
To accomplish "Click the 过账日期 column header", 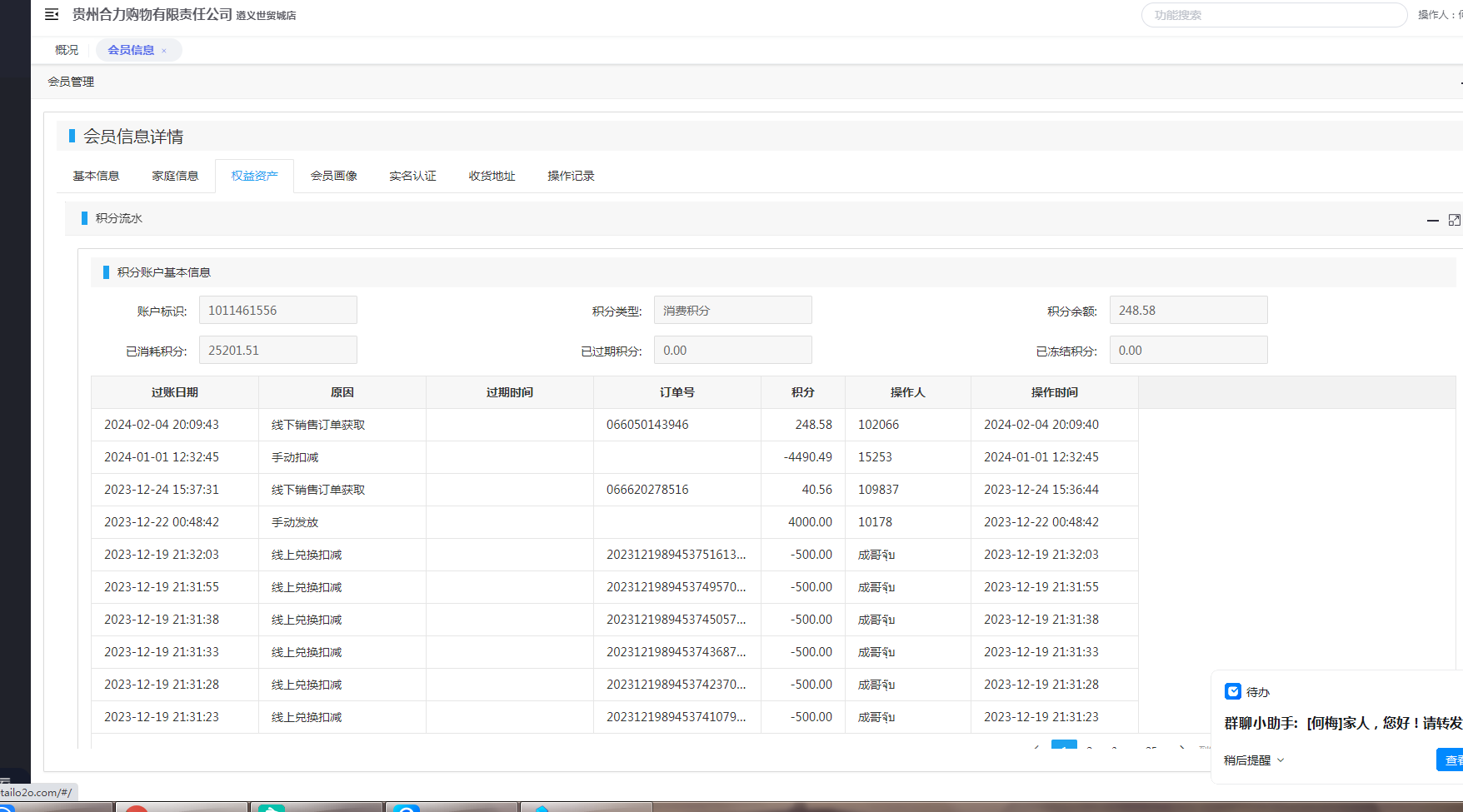I will click(175, 392).
